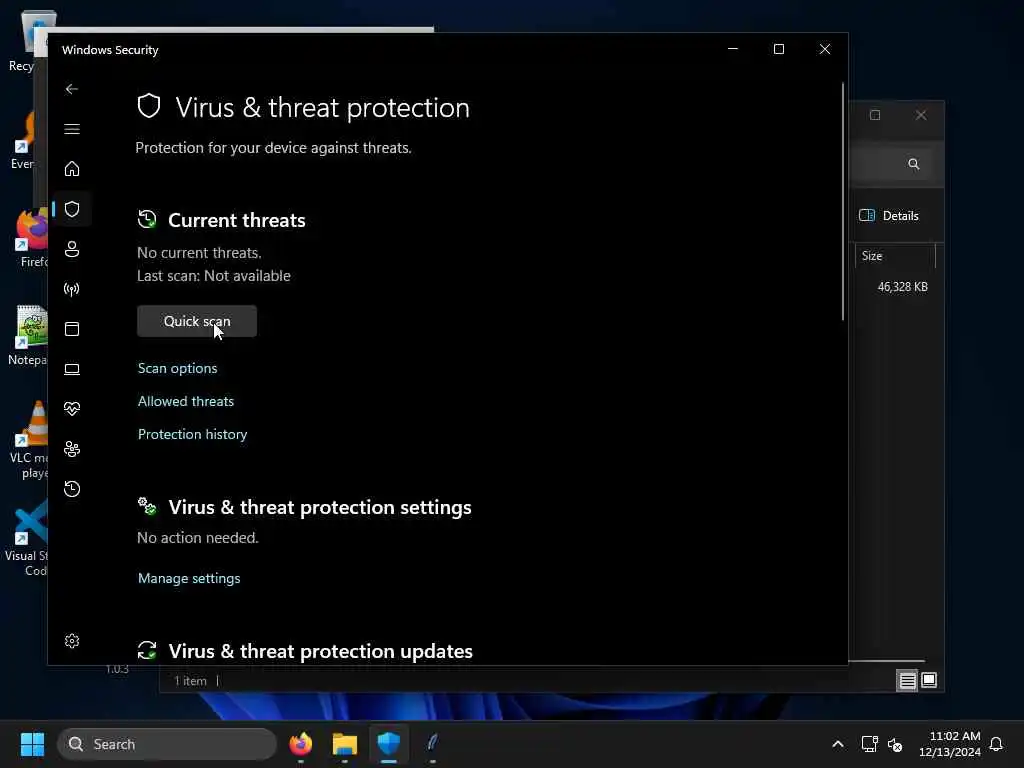Open App & browser control icon
This screenshot has height=768, width=1024.
(x=72, y=328)
